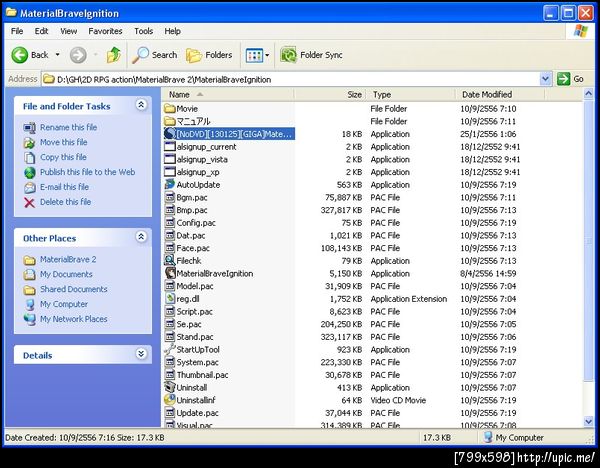The height and width of the screenshot is (468, 600).
Task: Select the Face.pac file name
Action: click(x=193, y=248)
